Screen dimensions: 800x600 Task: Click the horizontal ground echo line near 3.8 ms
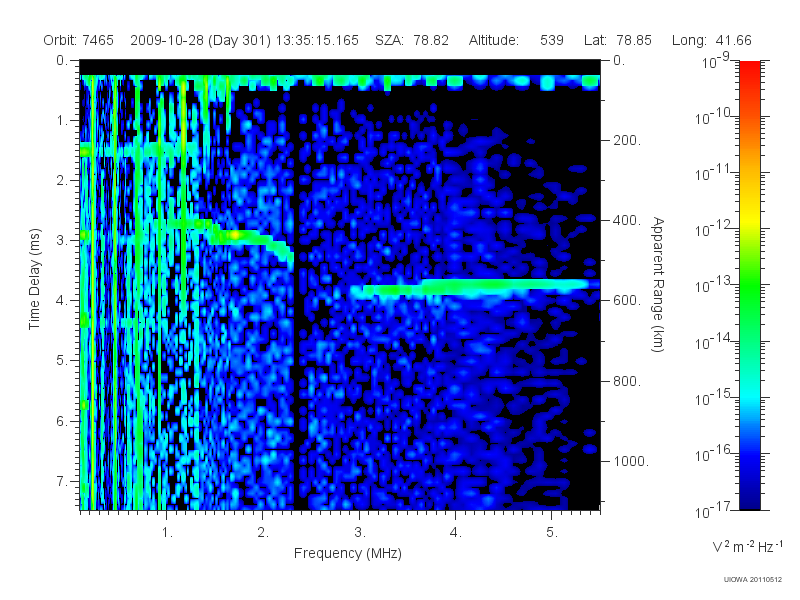474,288
